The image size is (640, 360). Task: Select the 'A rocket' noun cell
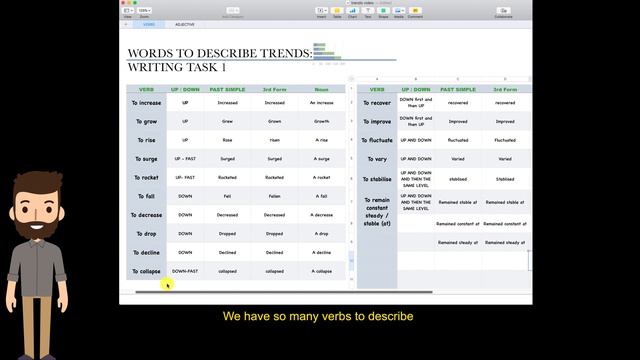point(322,178)
